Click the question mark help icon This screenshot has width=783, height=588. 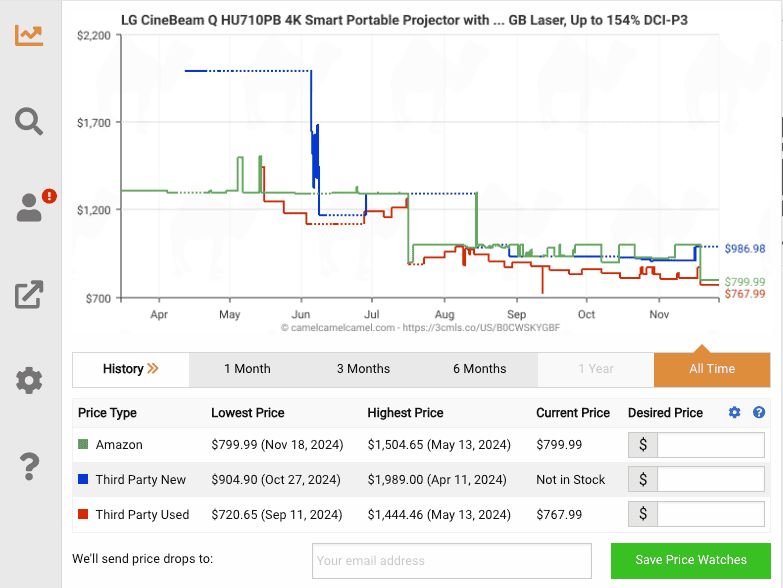tap(29, 466)
